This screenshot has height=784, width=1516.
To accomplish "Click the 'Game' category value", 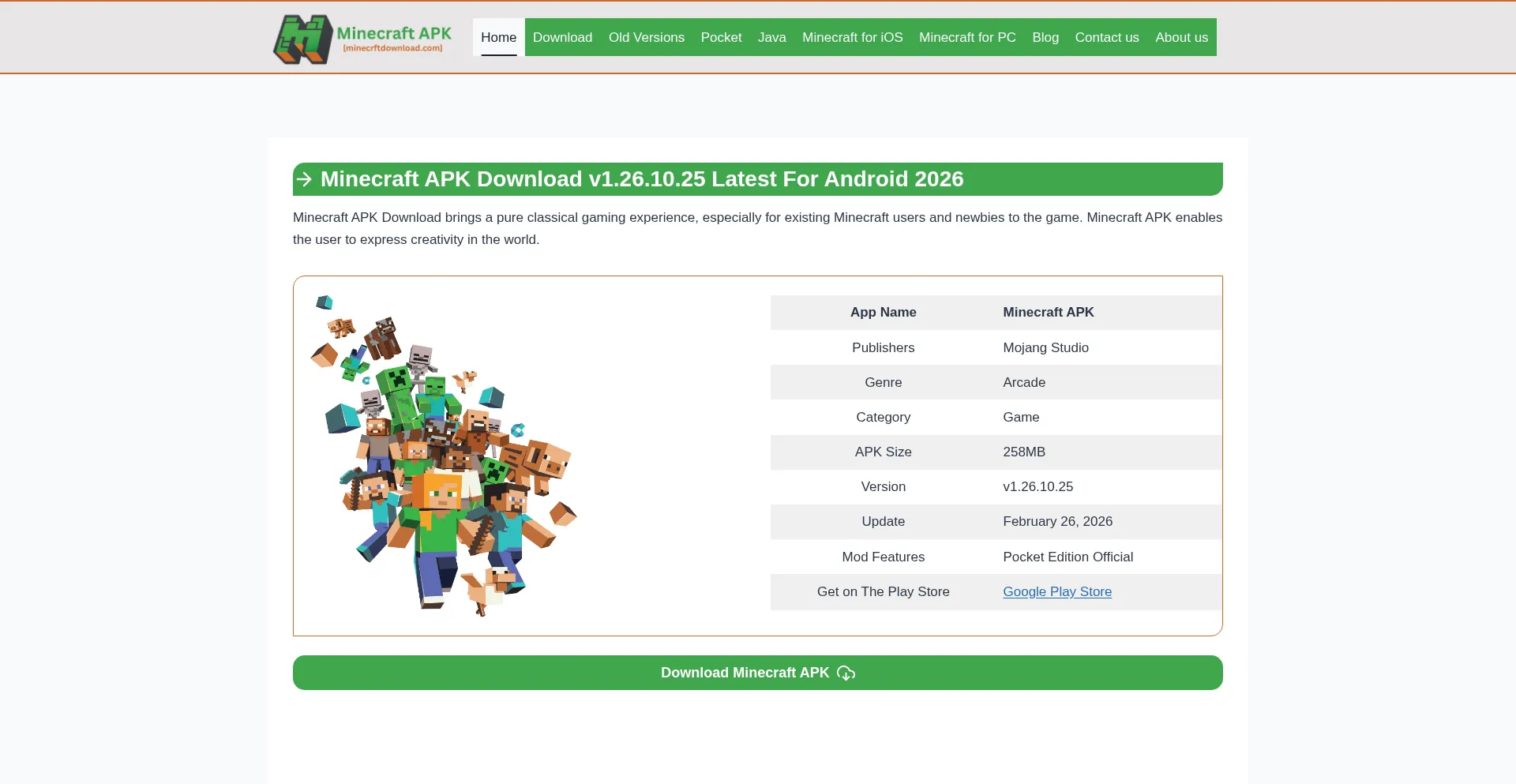I will (x=1021, y=417).
